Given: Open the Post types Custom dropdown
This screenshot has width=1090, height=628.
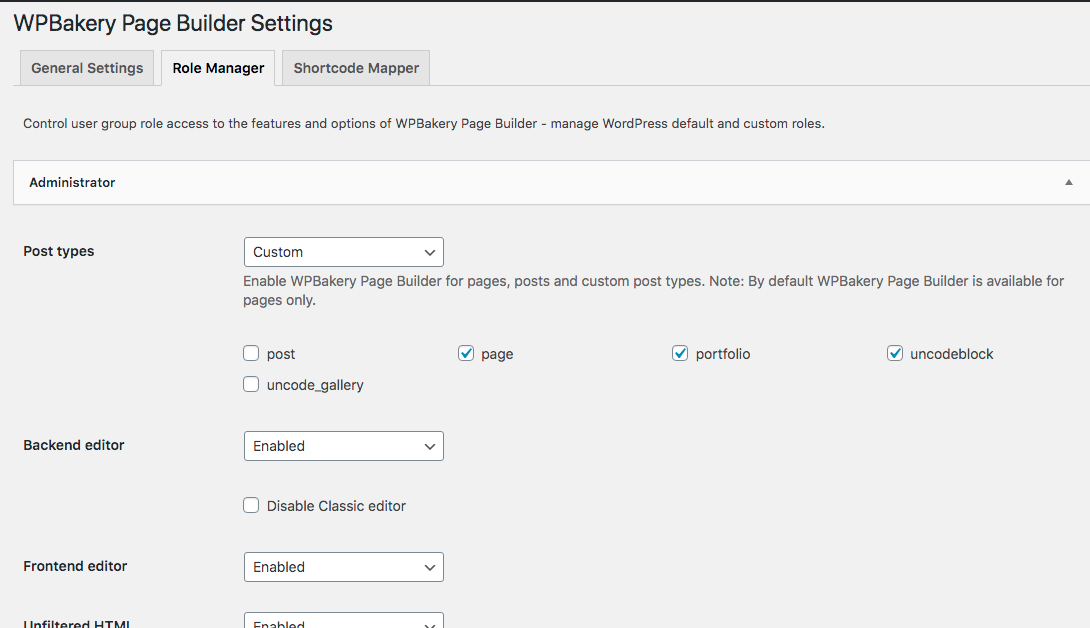Looking at the screenshot, I should tap(343, 252).
